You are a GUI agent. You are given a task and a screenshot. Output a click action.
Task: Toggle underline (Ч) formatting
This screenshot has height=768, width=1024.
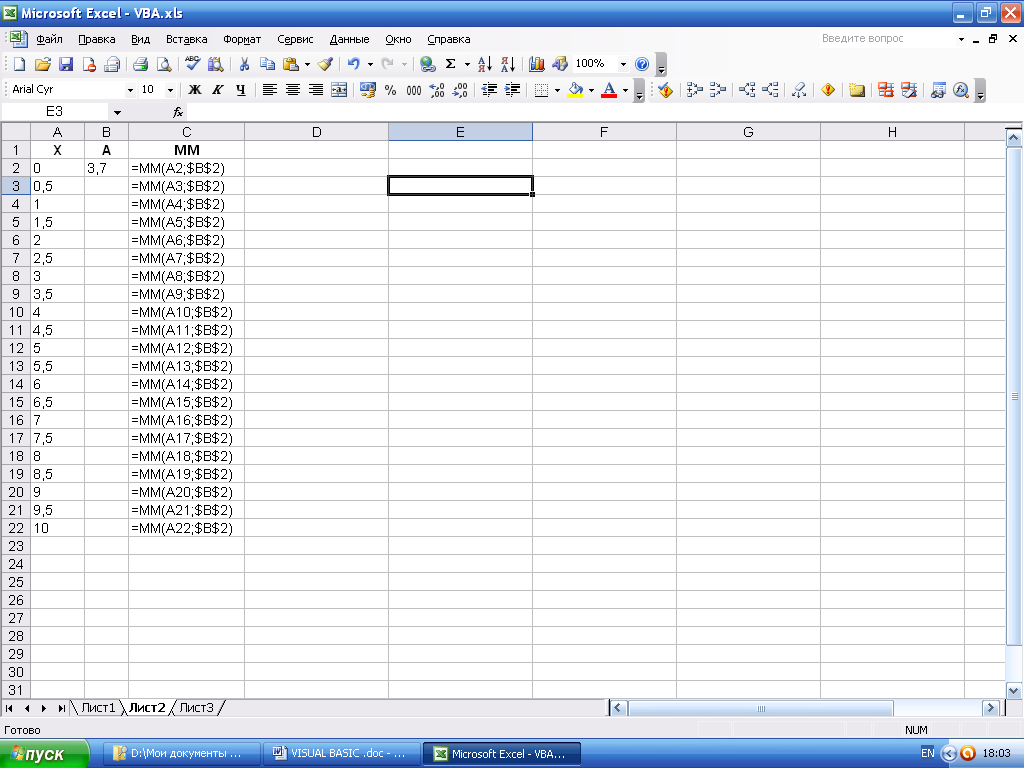tap(240, 90)
